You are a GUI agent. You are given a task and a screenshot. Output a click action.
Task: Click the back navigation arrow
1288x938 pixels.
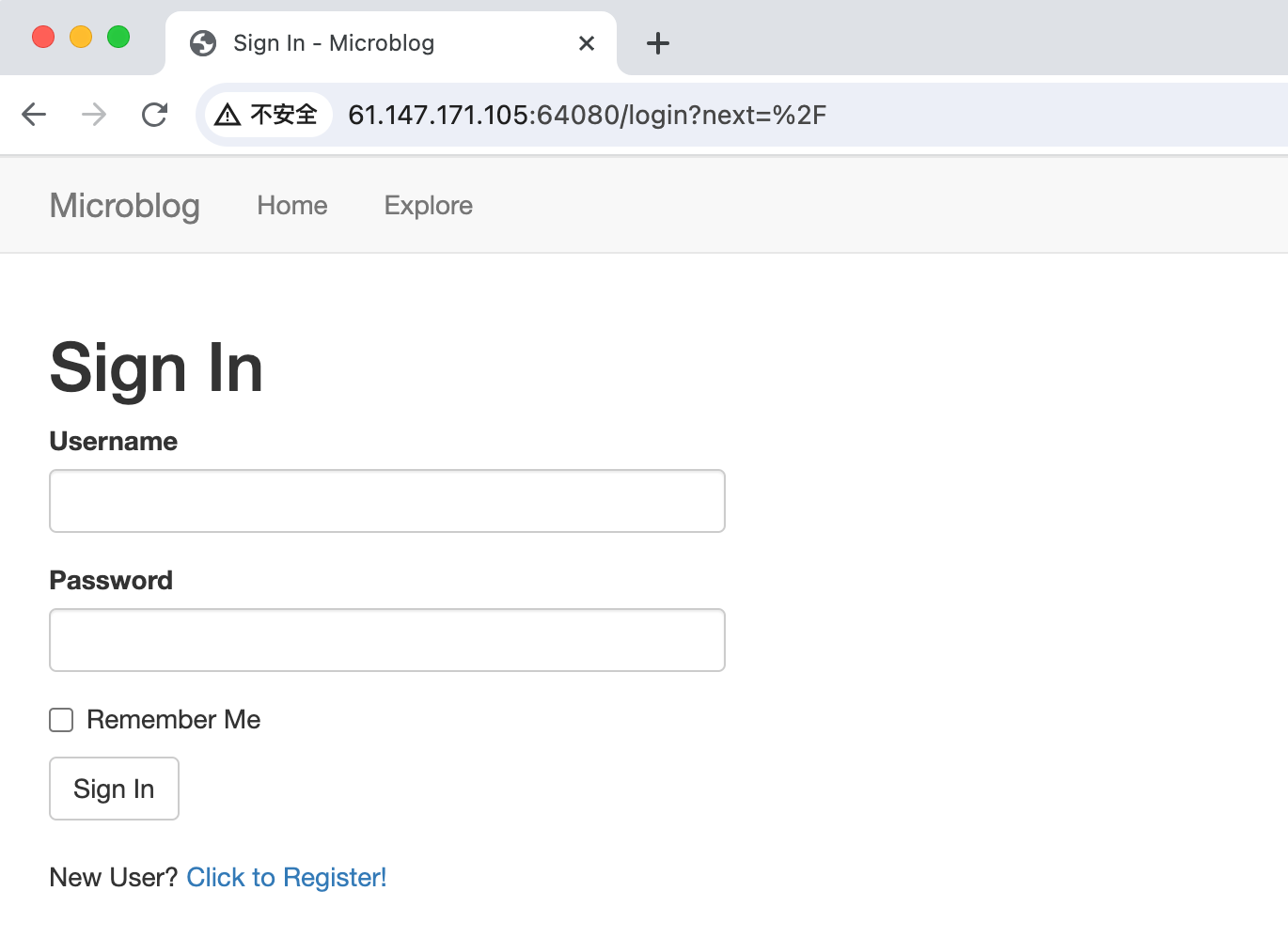34,114
